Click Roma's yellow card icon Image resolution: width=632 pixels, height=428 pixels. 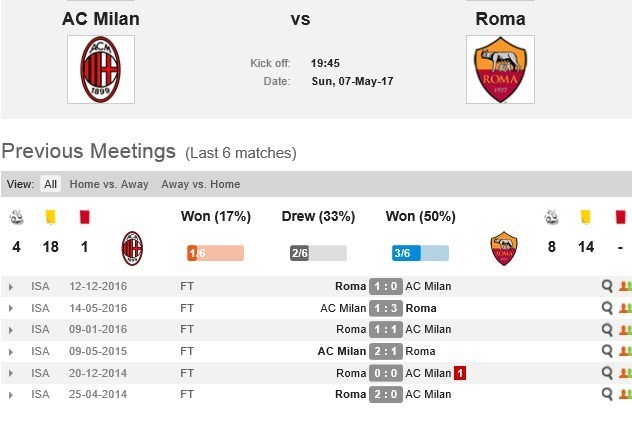[587, 217]
